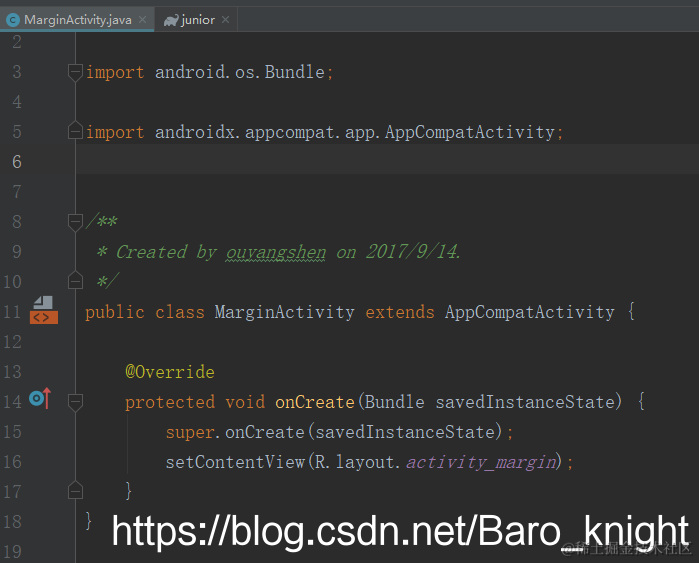Click the Gradle elephant icon on junior tab
The width and height of the screenshot is (699, 563).
(x=171, y=21)
